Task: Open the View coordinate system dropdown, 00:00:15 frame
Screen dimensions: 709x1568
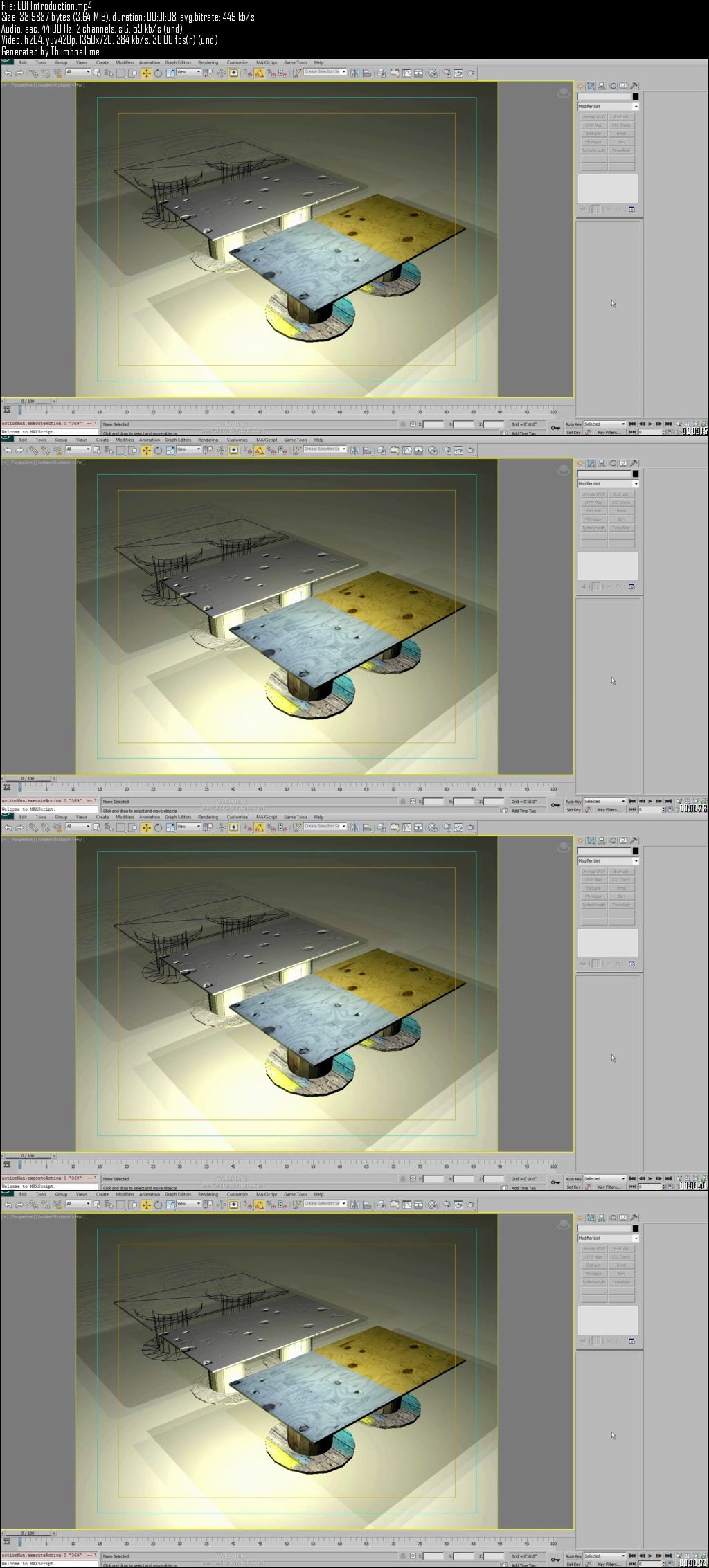Action: (189, 71)
